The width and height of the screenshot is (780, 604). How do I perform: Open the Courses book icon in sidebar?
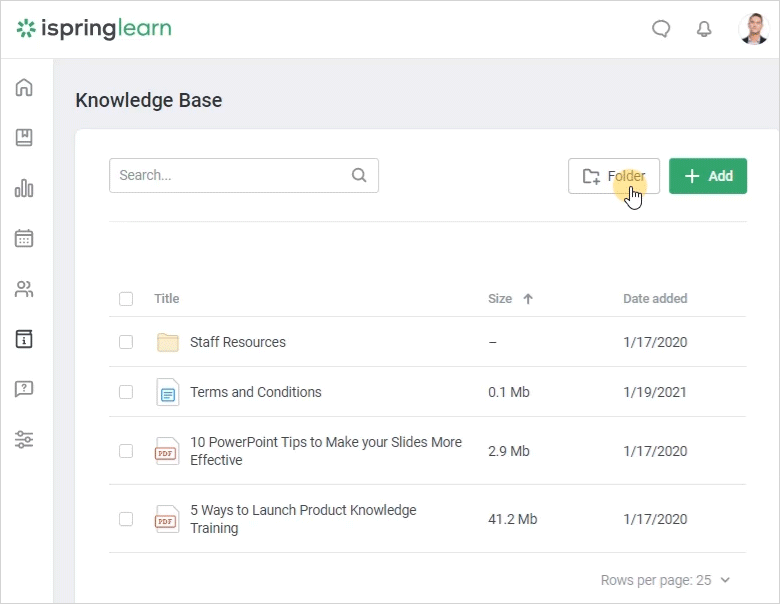pyautogui.click(x=24, y=138)
